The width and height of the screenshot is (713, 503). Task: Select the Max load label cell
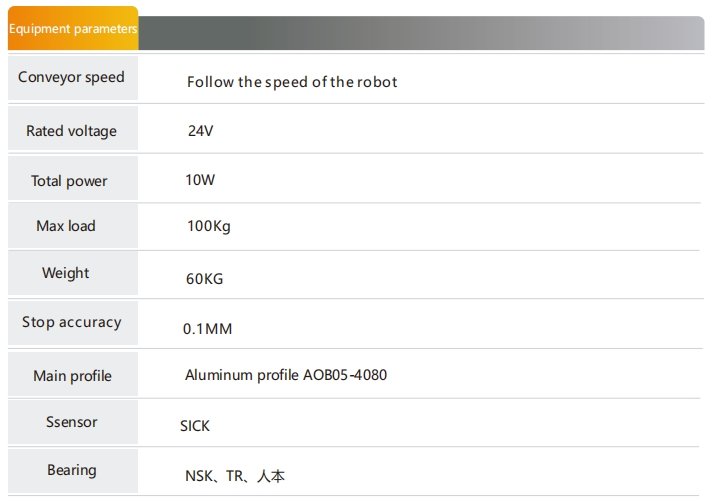tap(73, 226)
